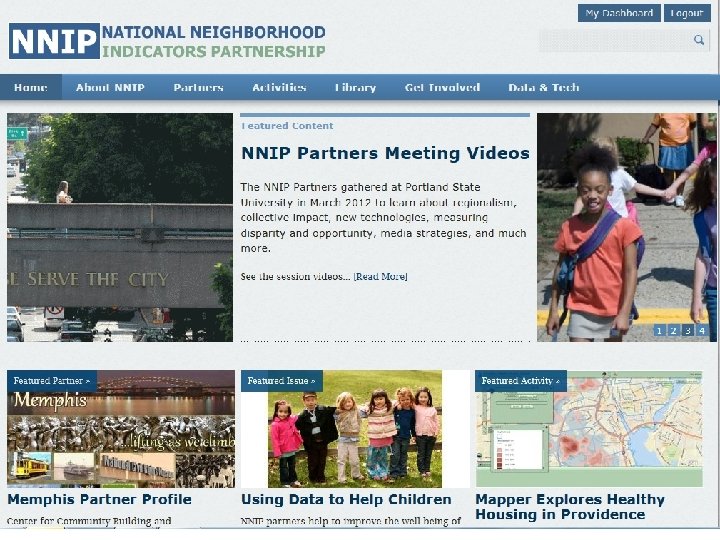This screenshot has width=720, height=540.
Task: Open Mapper Explores Healthy Housing in Providence
Action: click(x=570, y=506)
